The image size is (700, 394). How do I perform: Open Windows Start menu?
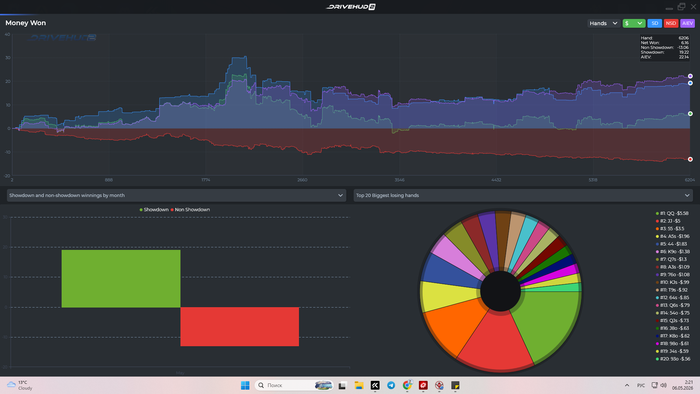tap(245, 386)
